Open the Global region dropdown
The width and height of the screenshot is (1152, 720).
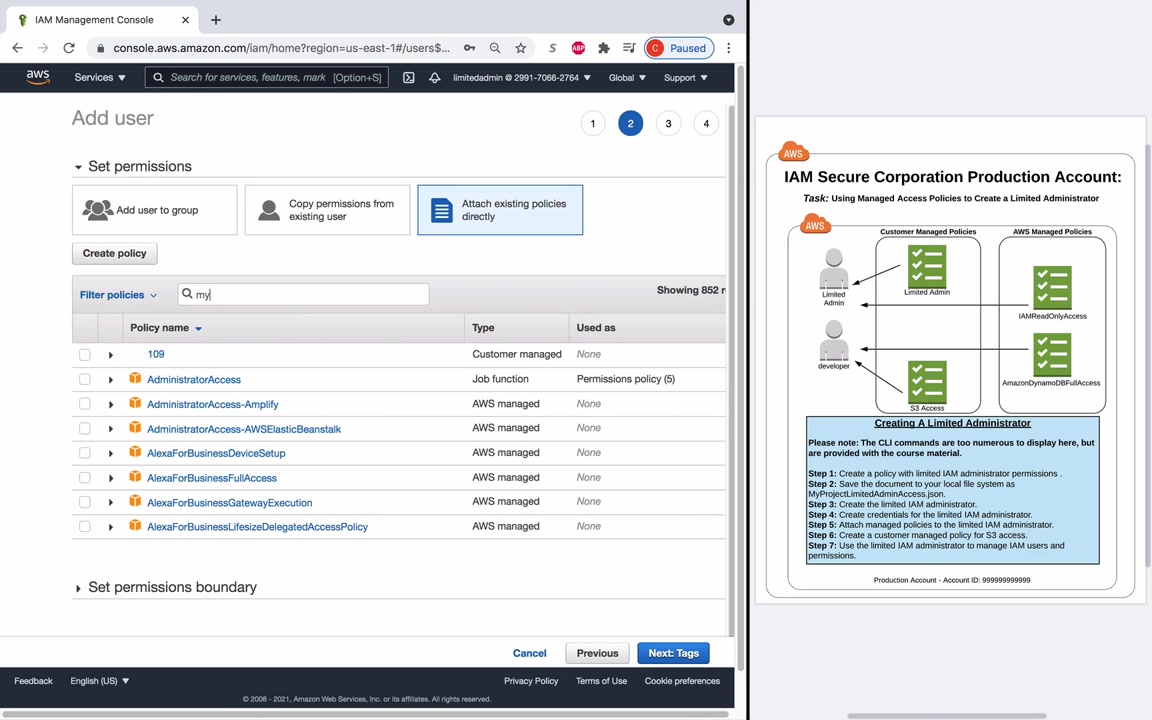pyautogui.click(x=627, y=77)
